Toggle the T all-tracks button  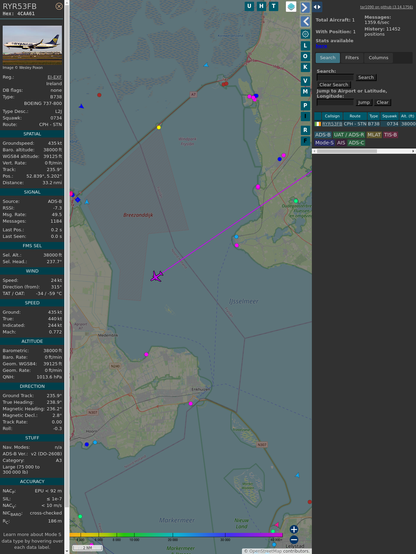point(273,6)
